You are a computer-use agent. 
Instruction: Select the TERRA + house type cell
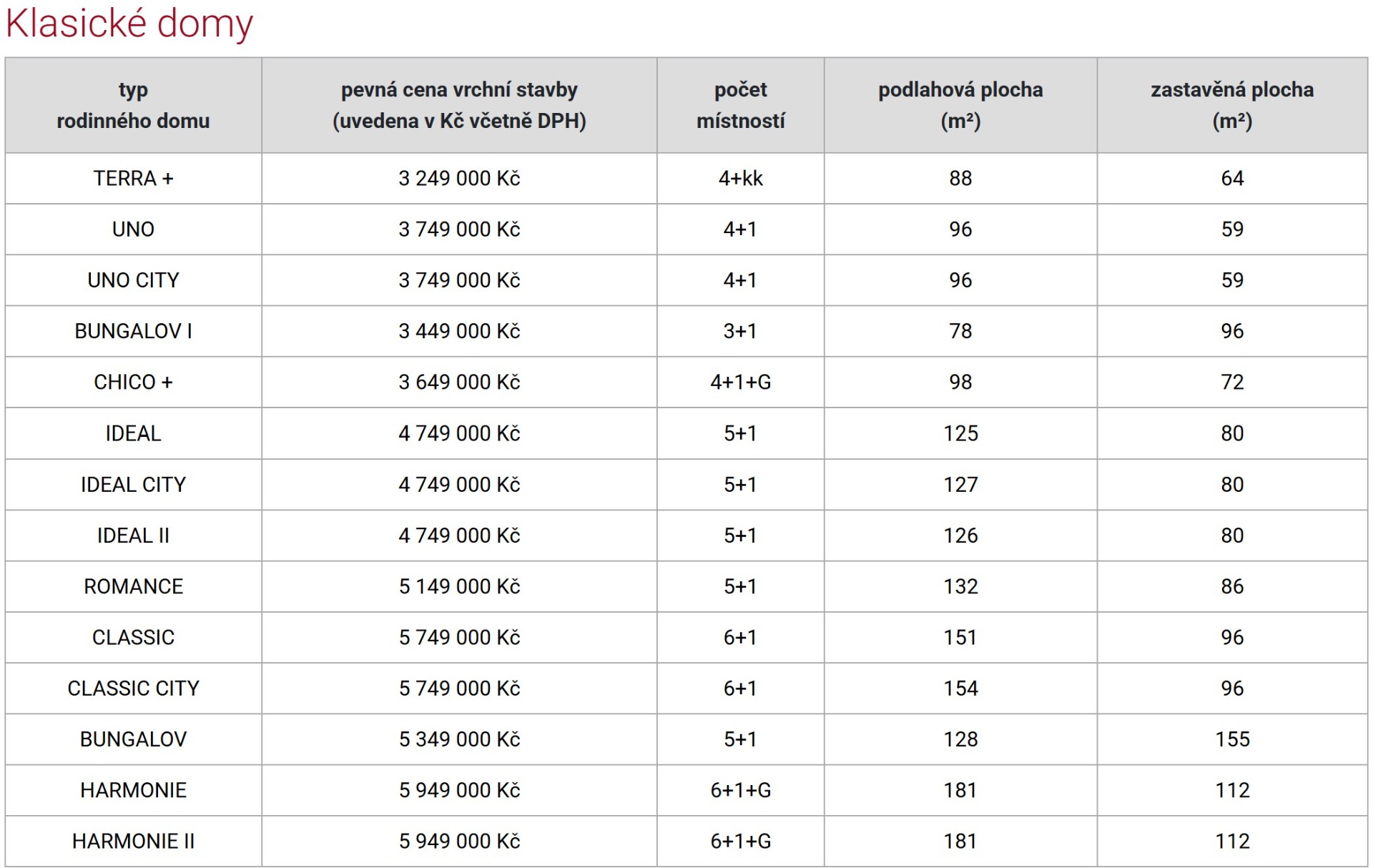(x=133, y=178)
